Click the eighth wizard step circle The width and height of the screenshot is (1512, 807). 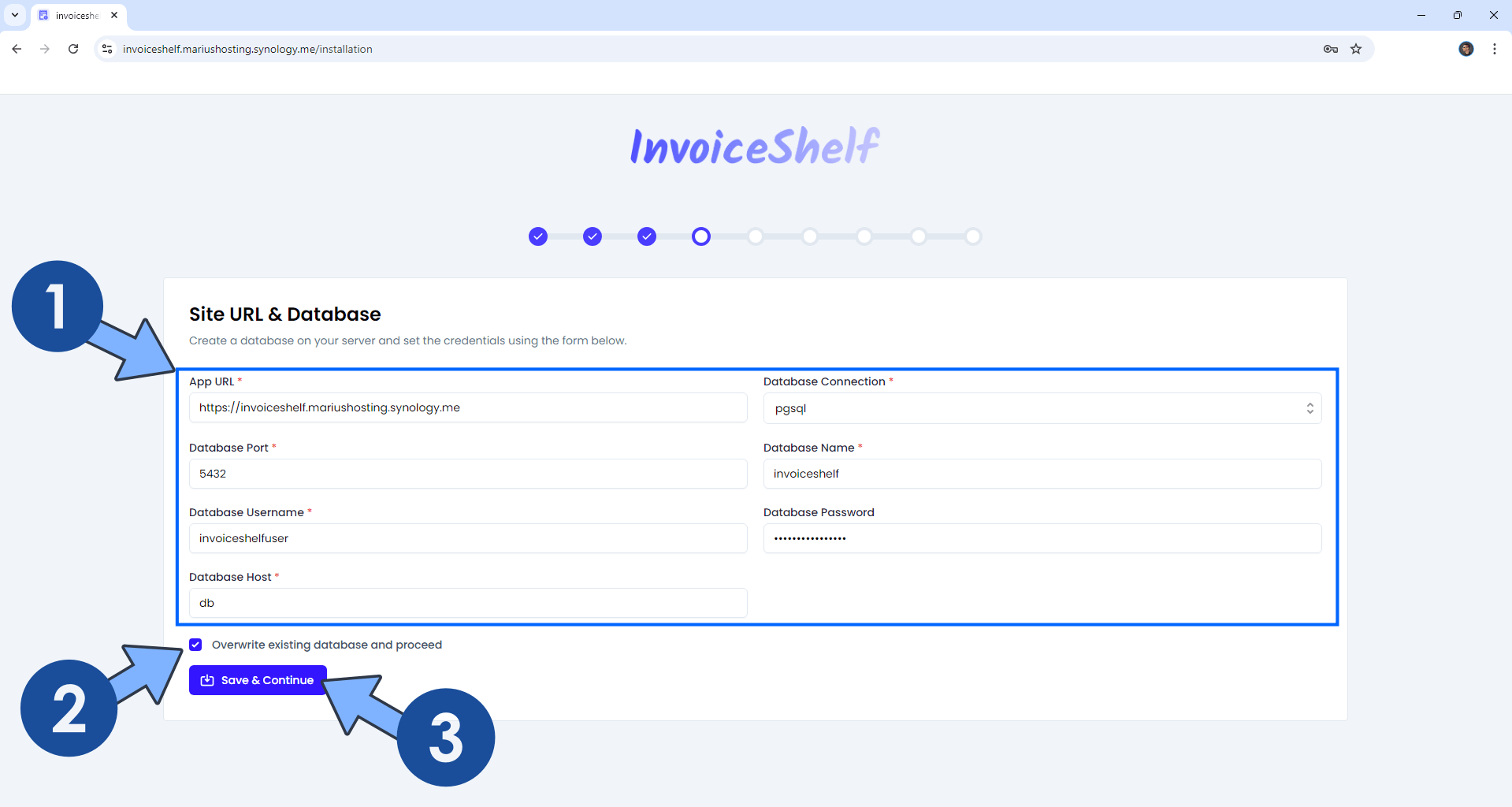[919, 236]
